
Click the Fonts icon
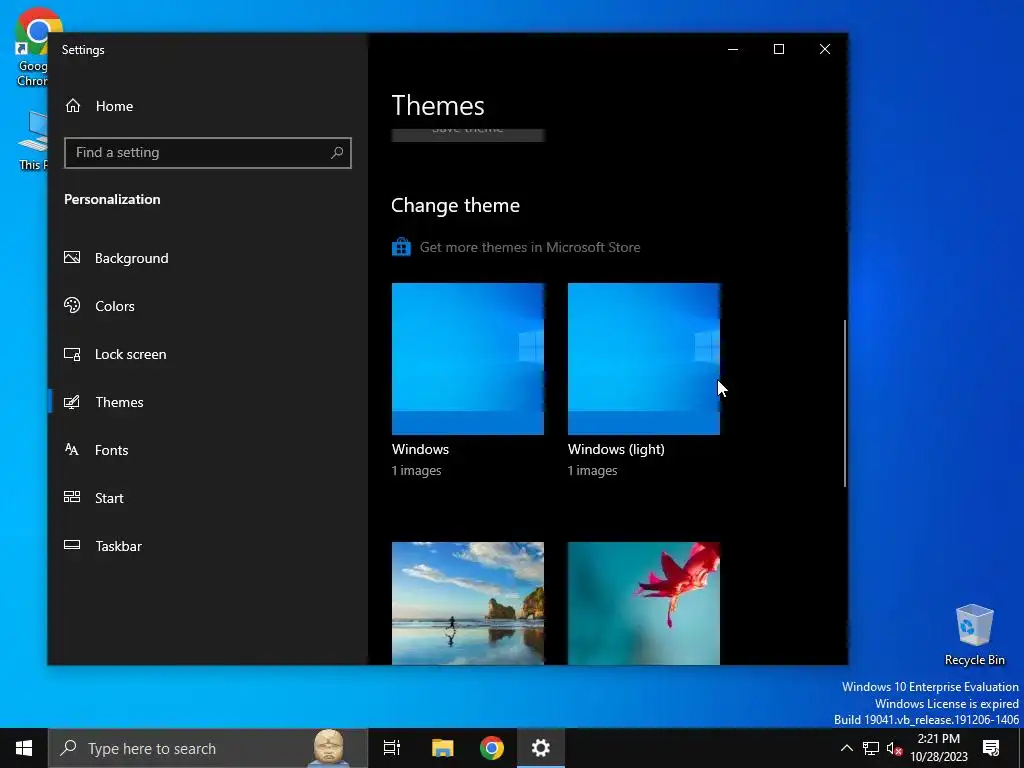click(72, 449)
